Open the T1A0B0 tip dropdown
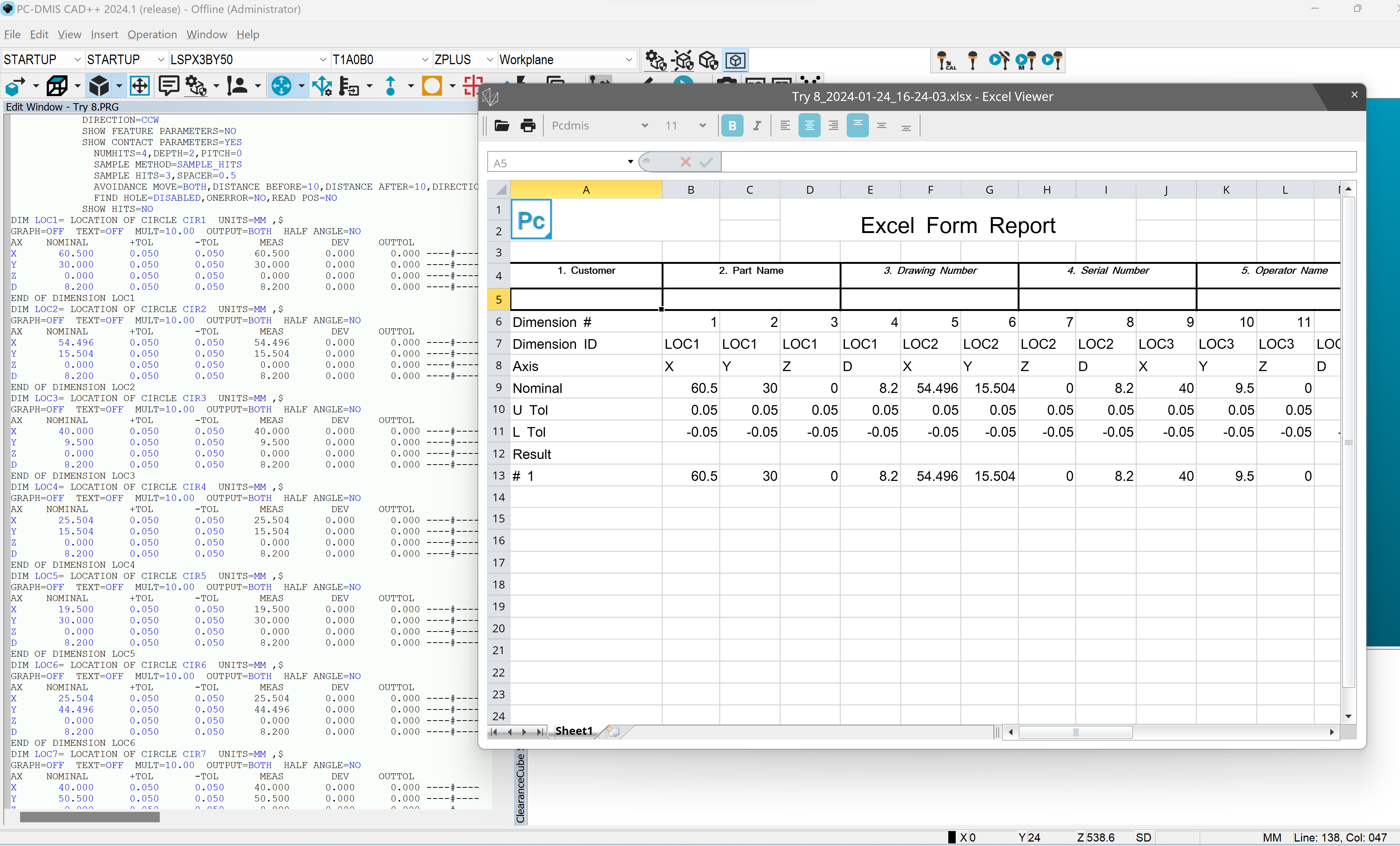Screen dimensions: 1400x846 [x=424, y=60]
